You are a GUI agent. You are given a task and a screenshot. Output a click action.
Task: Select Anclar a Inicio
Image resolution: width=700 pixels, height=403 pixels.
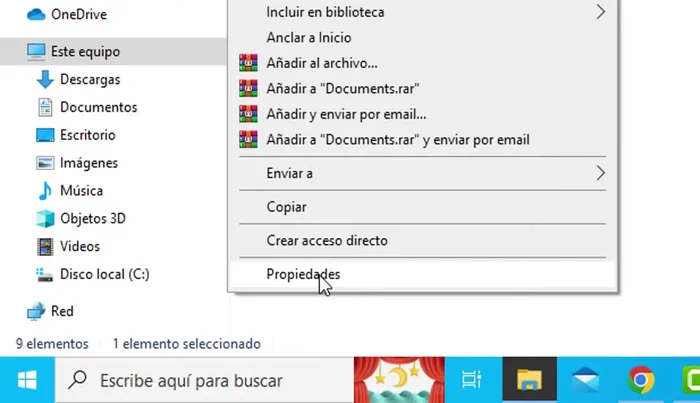click(x=422, y=37)
